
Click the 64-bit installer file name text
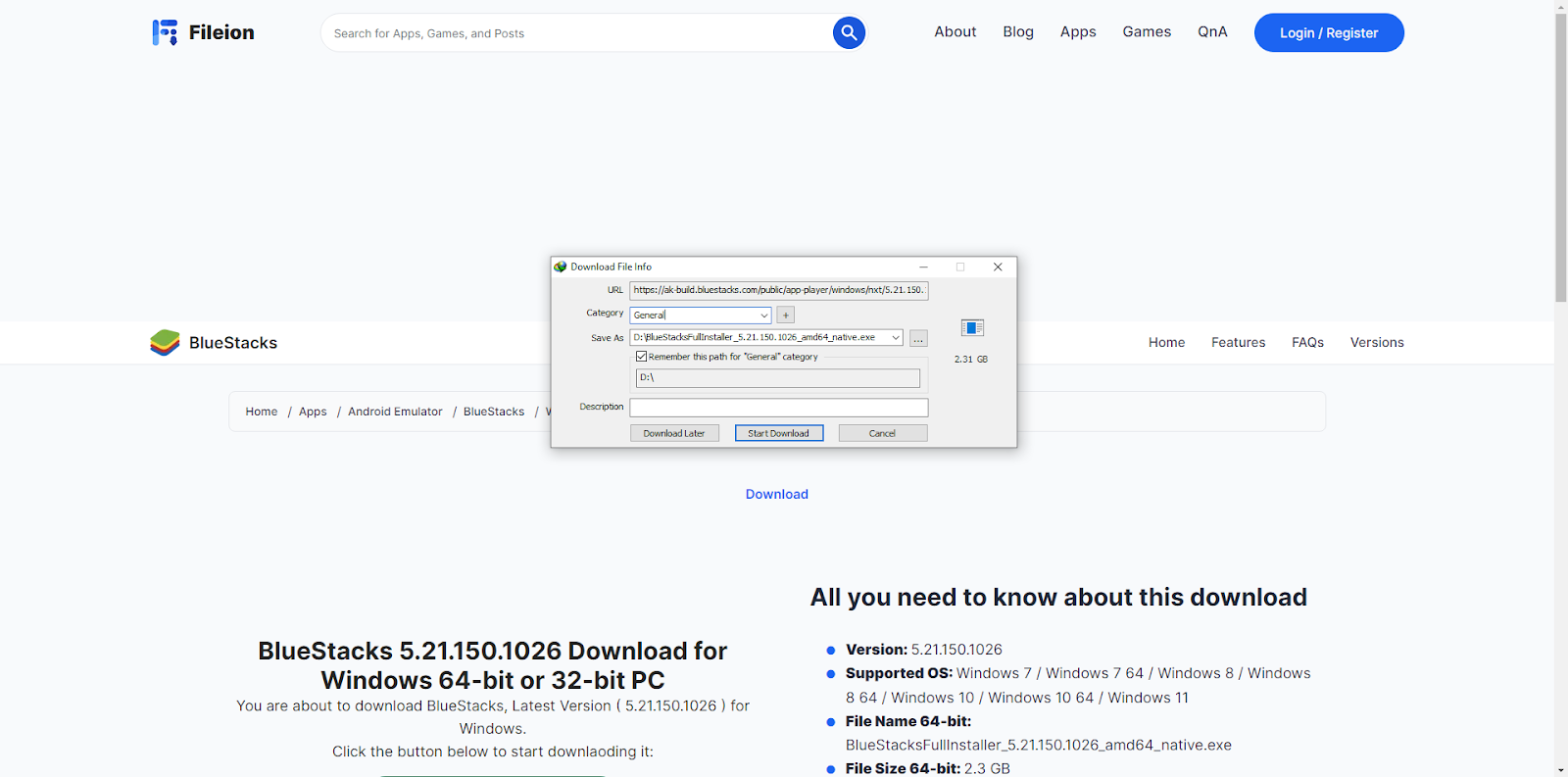coord(1039,745)
